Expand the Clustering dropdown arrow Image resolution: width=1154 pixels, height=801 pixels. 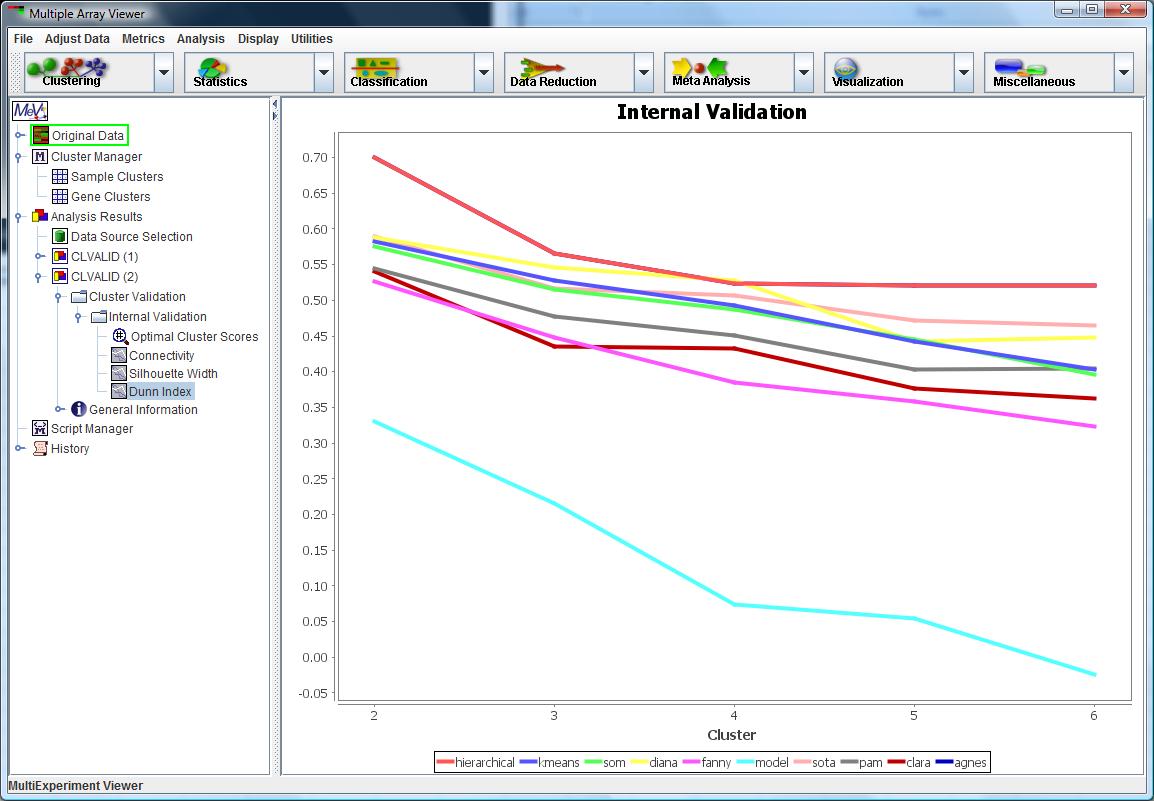tap(164, 73)
